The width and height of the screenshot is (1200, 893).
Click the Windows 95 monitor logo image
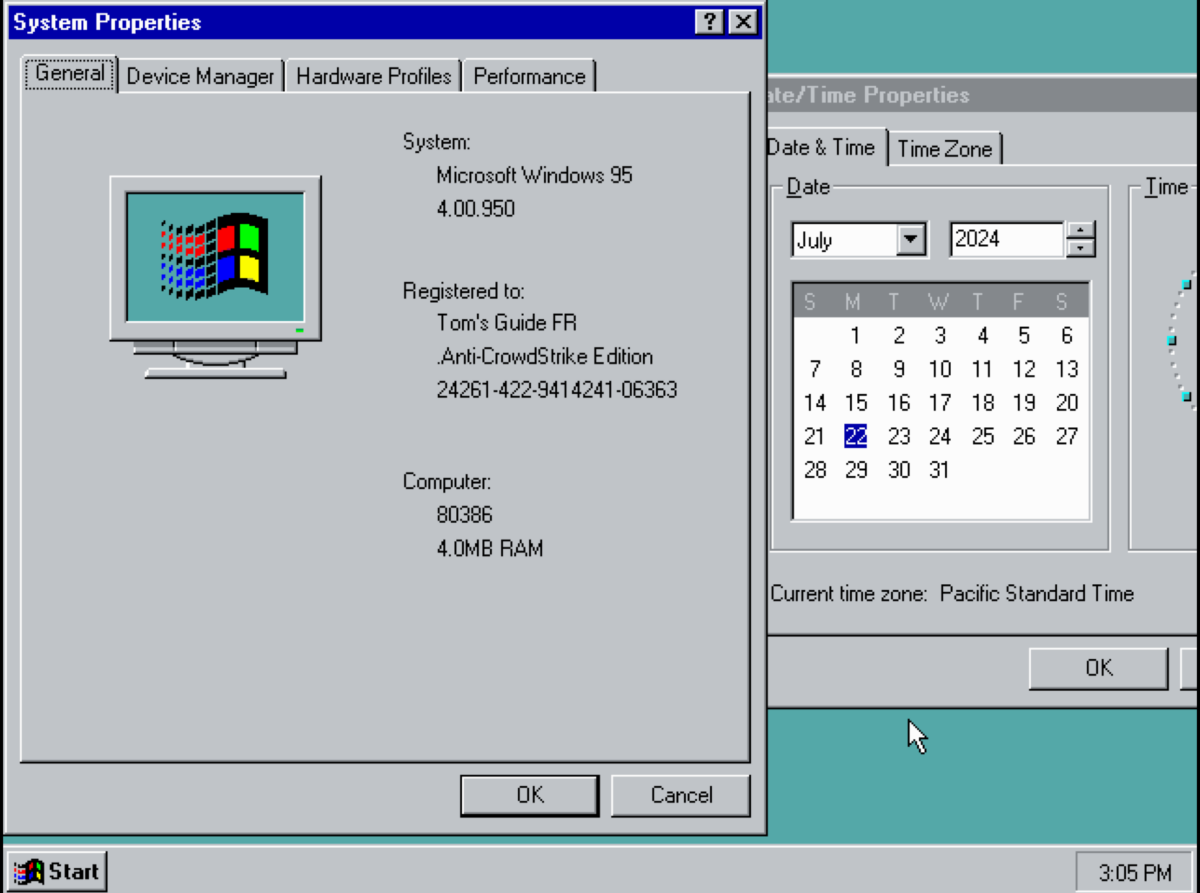coord(215,275)
